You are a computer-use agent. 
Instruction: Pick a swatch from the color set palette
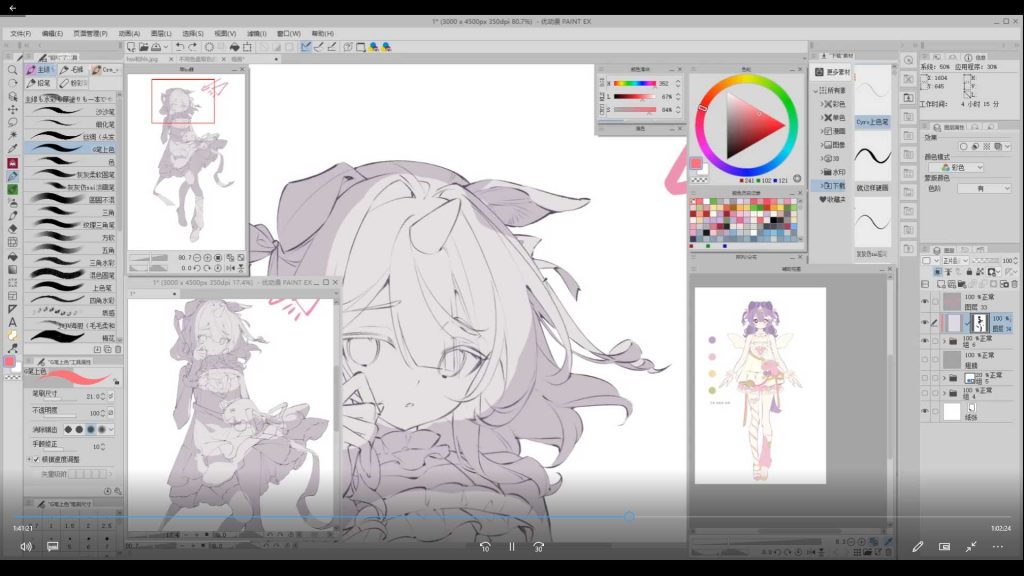[730, 215]
